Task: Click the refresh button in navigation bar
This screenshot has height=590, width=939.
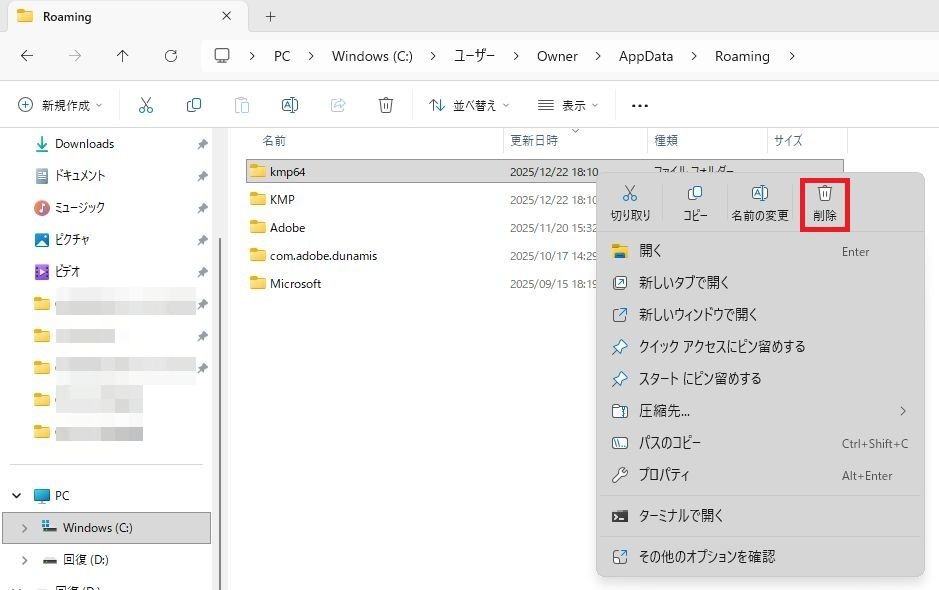Action: [171, 56]
